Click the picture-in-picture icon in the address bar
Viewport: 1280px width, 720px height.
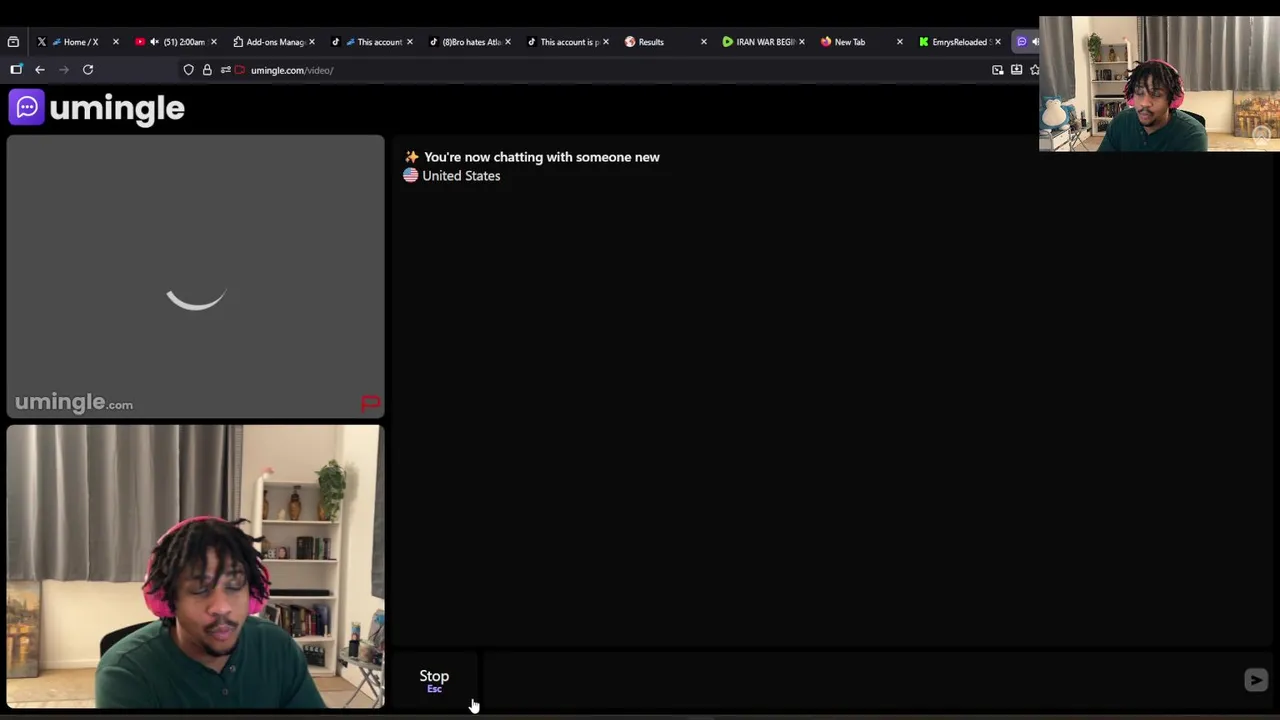point(997,70)
